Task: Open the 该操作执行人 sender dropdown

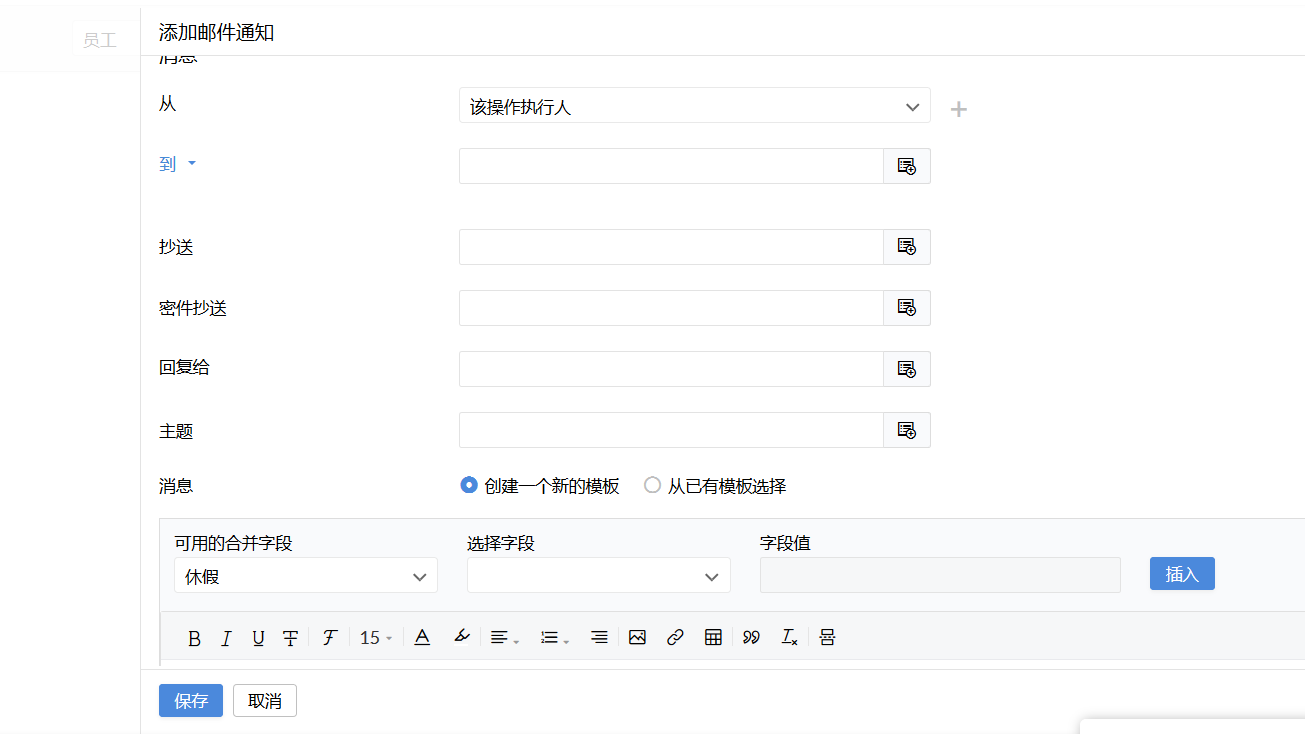Action: [x=694, y=106]
